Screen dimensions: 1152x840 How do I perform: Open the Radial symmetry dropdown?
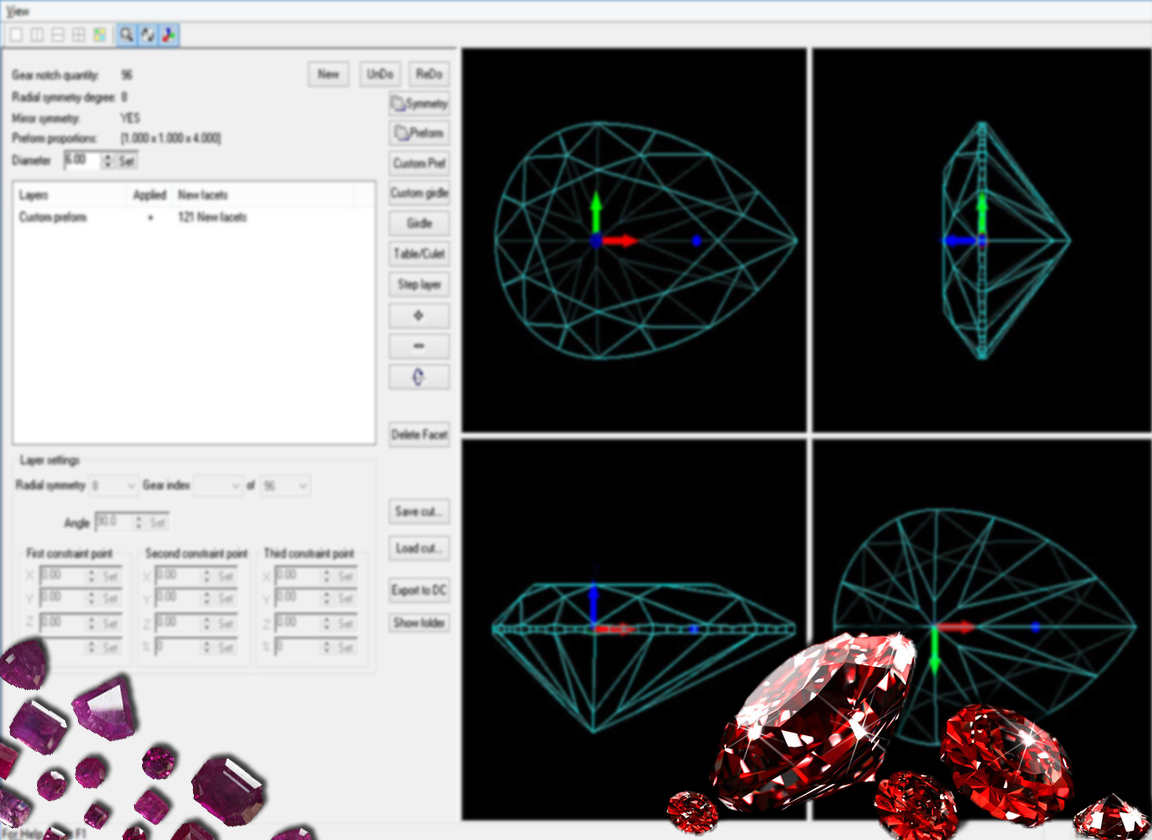point(113,486)
